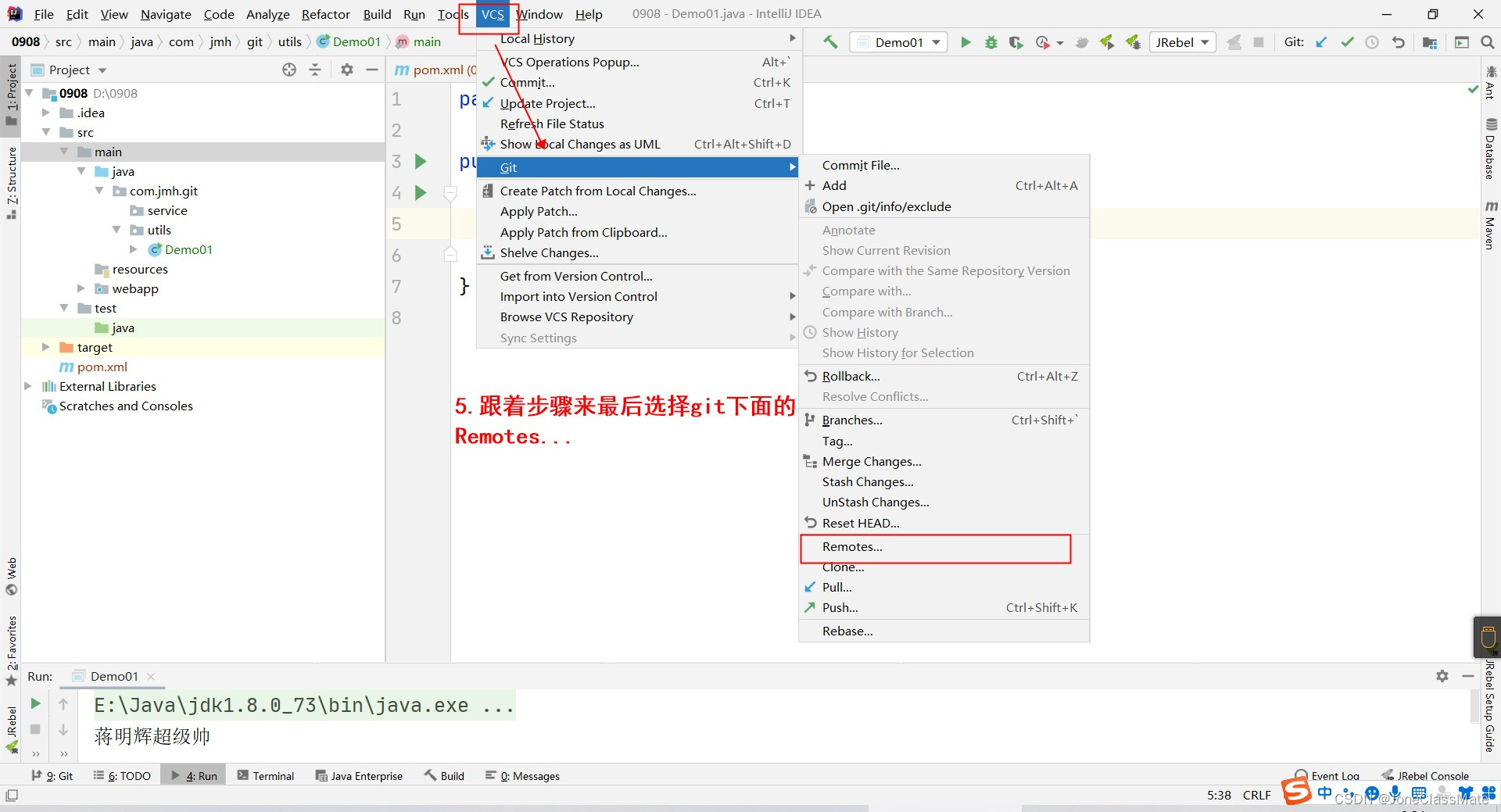Open the JRebel dropdown in toolbar
Viewport: 1501px width, 812px height.
[x=1183, y=42]
